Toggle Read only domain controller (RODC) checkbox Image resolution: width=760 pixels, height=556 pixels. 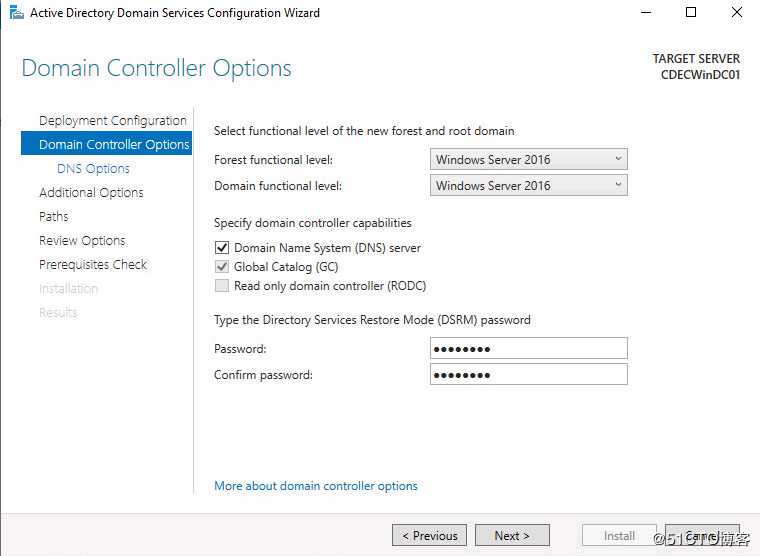point(222,286)
